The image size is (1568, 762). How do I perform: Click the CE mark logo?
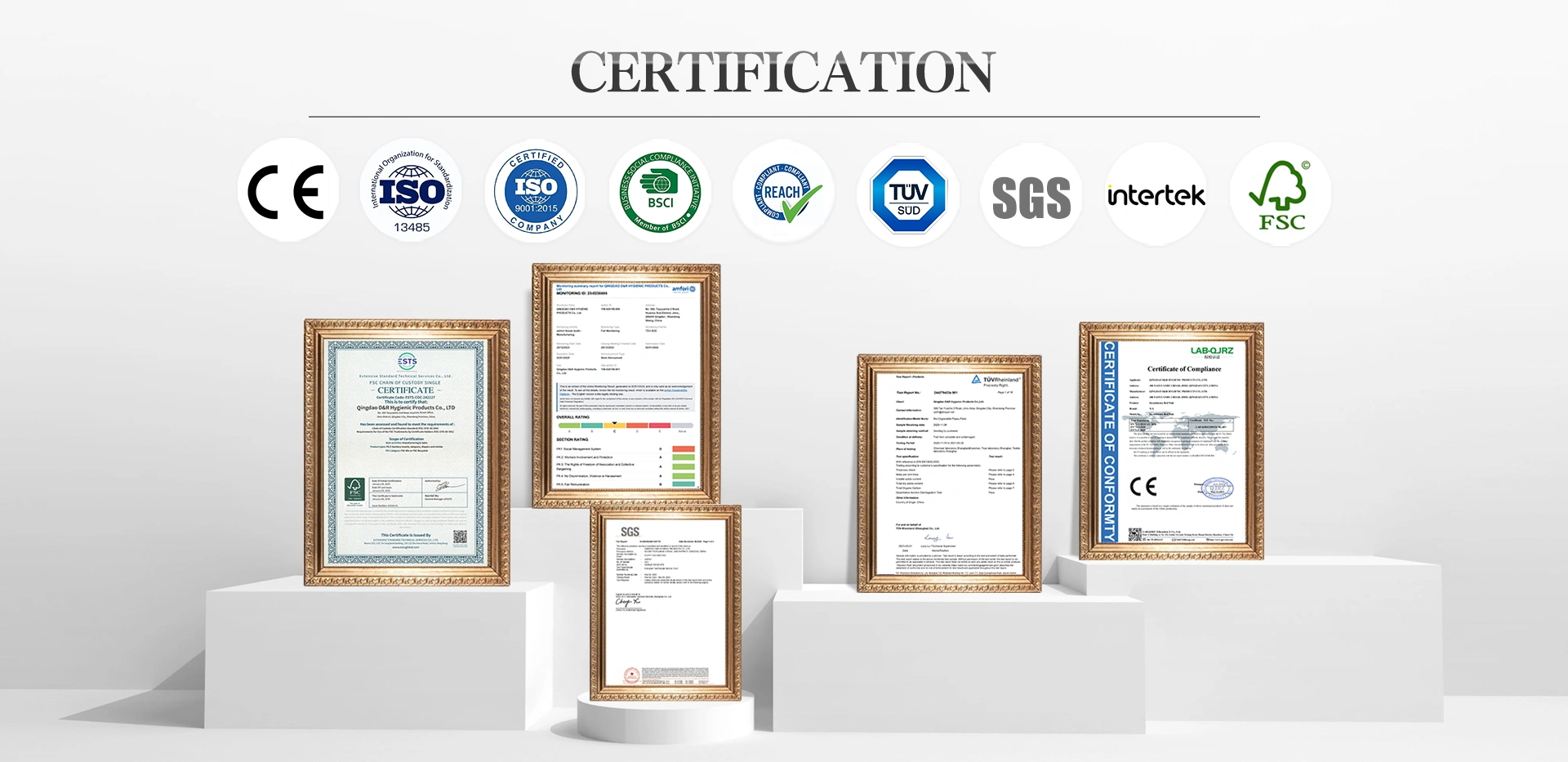coord(287,192)
